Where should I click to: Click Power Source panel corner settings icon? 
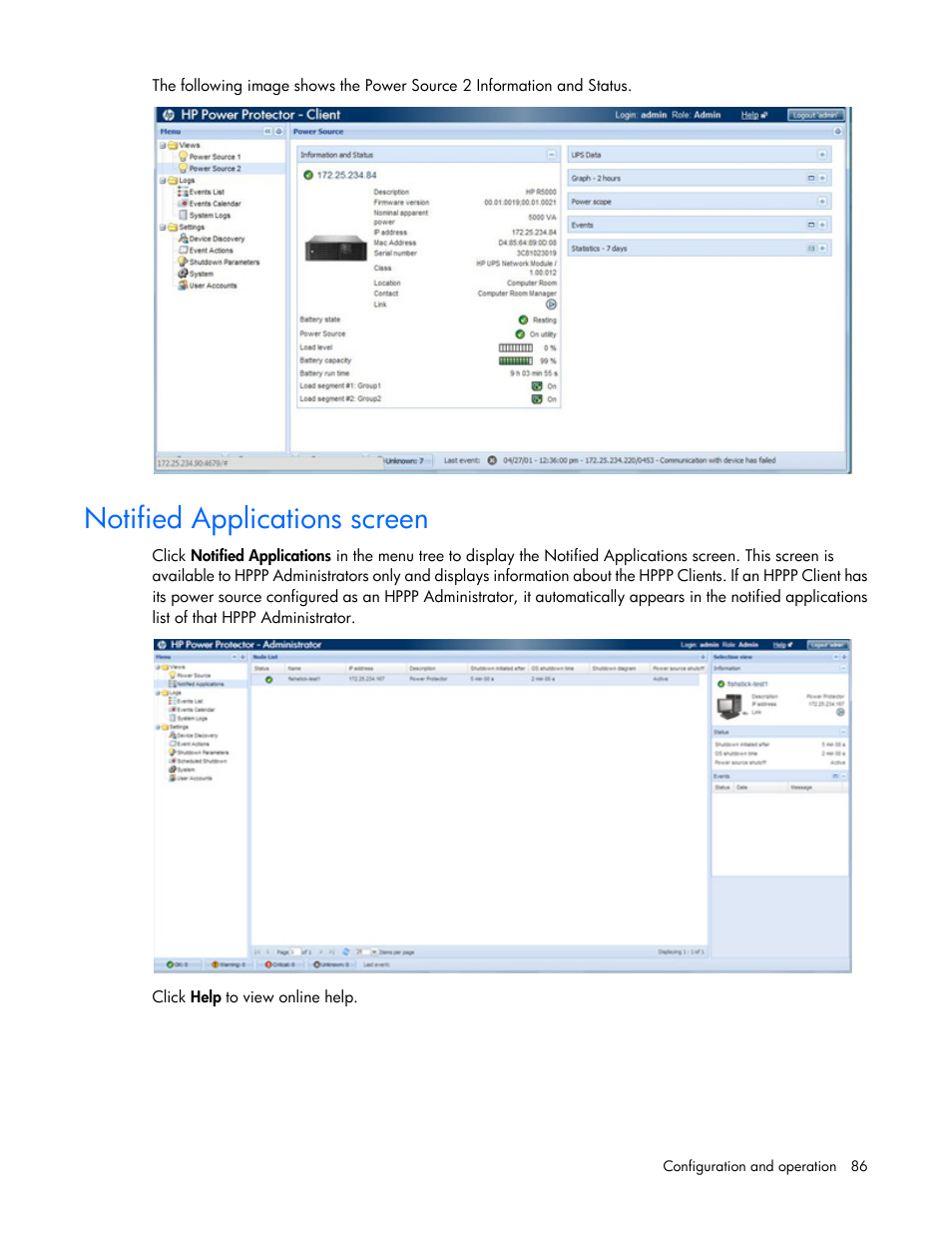[837, 132]
